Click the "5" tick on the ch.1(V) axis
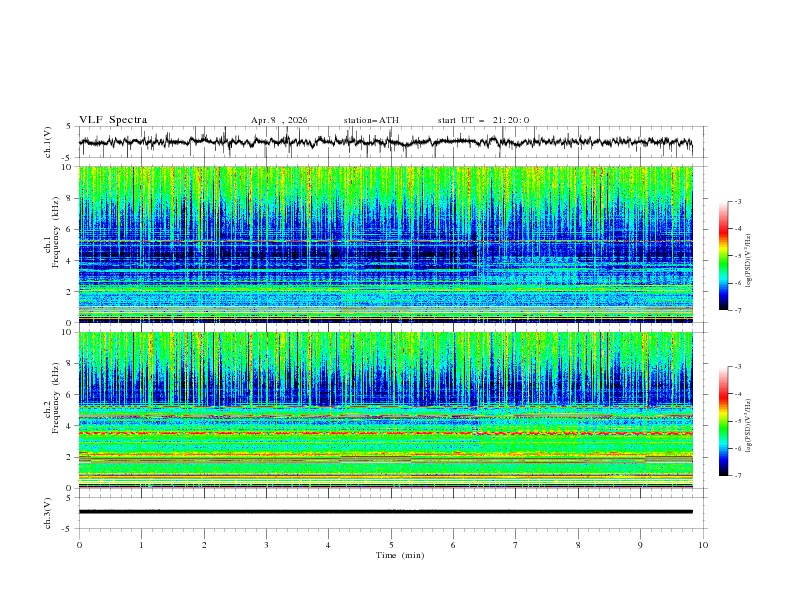Screen dimensions: 792x612 click(x=70, y=127)
